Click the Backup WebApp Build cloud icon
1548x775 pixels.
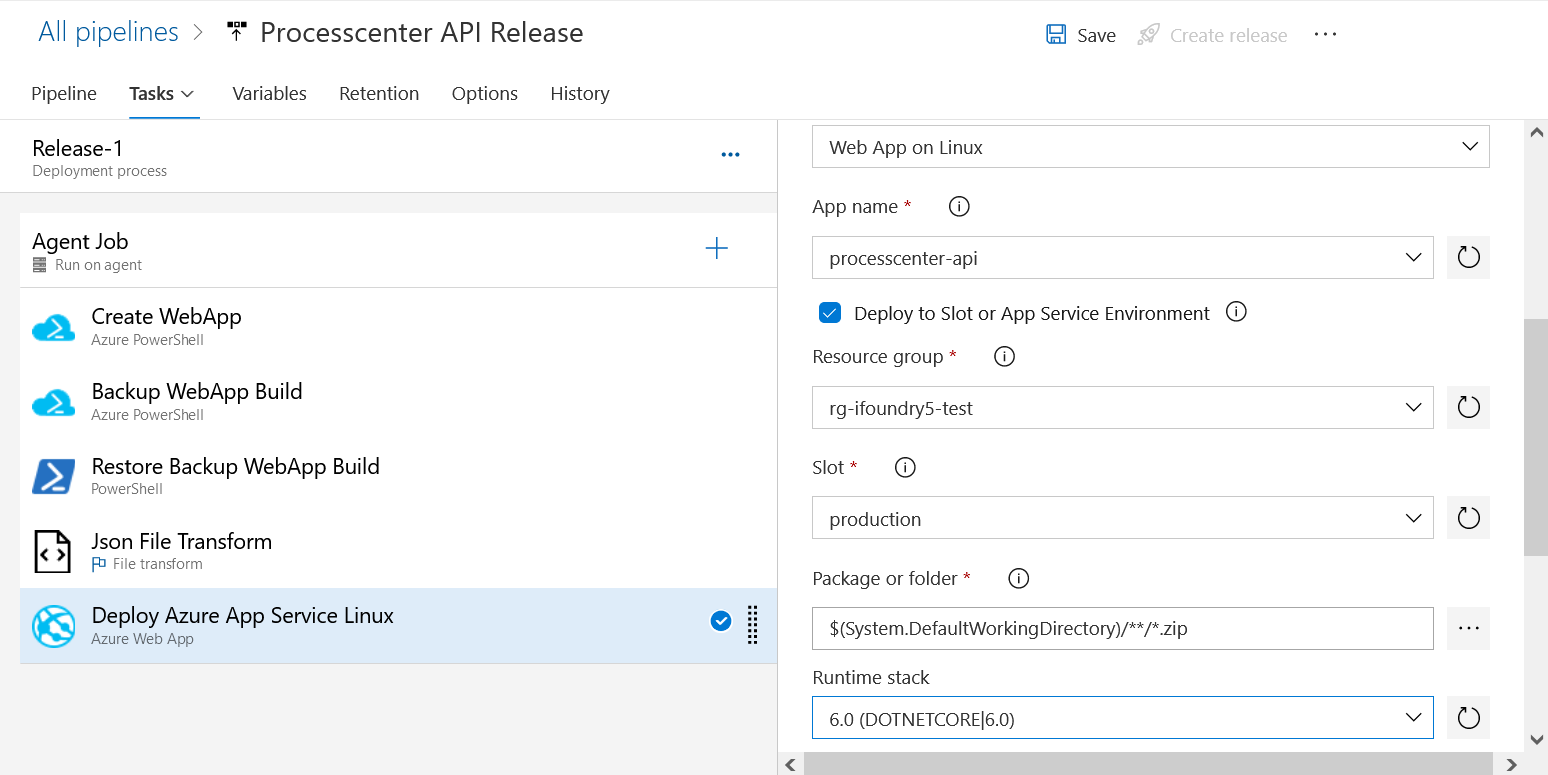click(x=53, y=402)
